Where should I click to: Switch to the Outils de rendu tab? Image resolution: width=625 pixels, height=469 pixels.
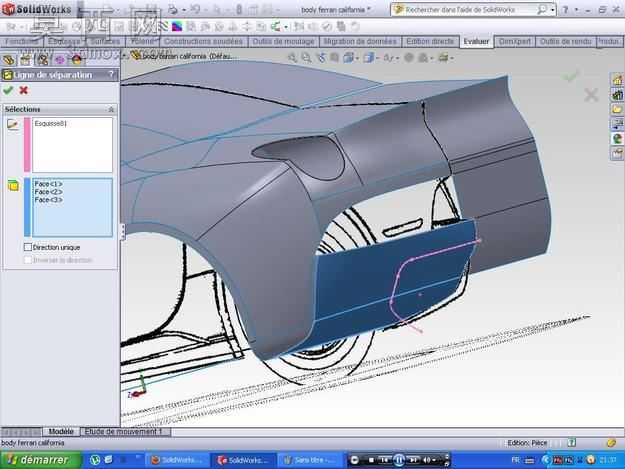(565, 41)
